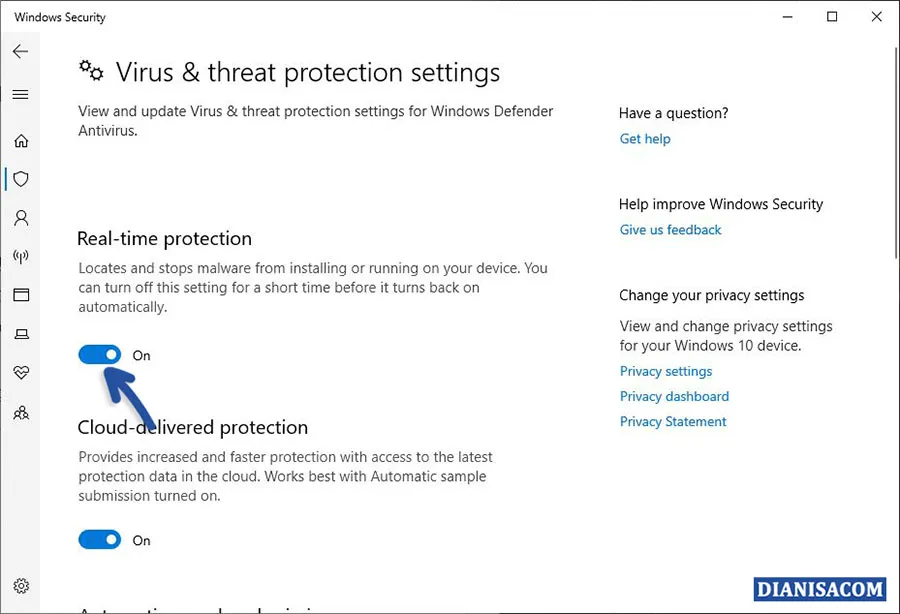This screenshot has width=900, height=614.
Task: Turn off the Real-time protection toggle
Action: tap(99, 354)
